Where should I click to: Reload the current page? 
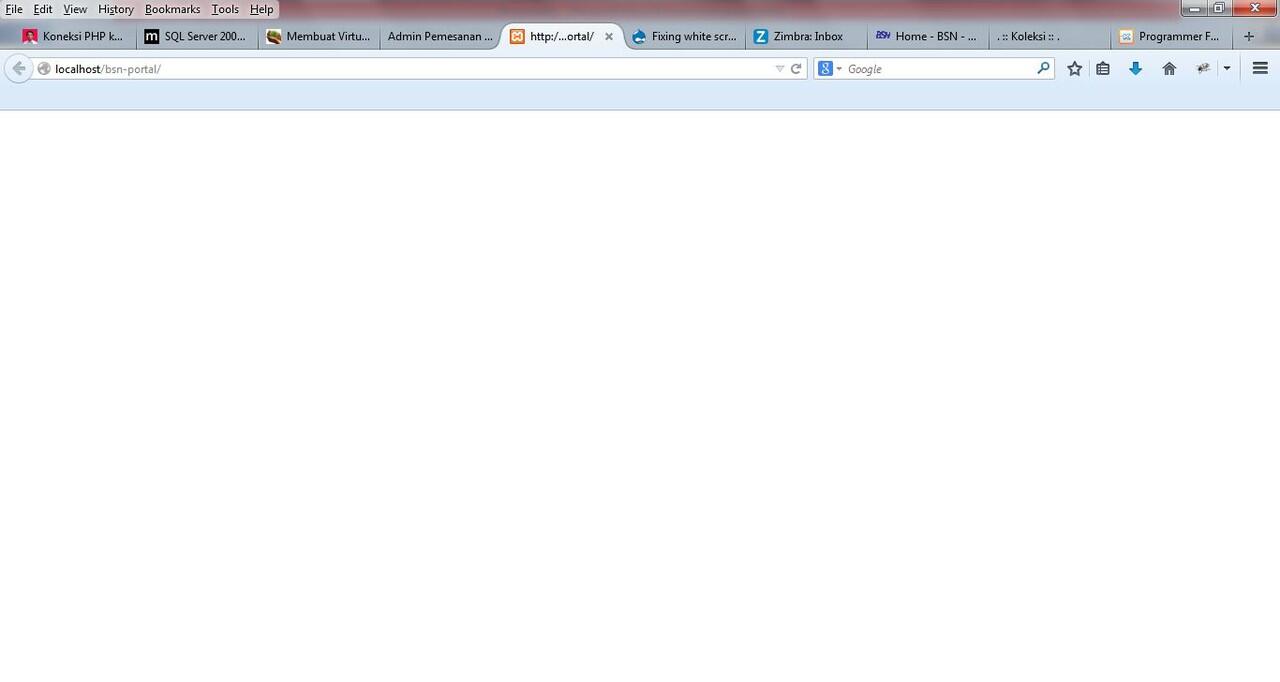coord(796,69)
